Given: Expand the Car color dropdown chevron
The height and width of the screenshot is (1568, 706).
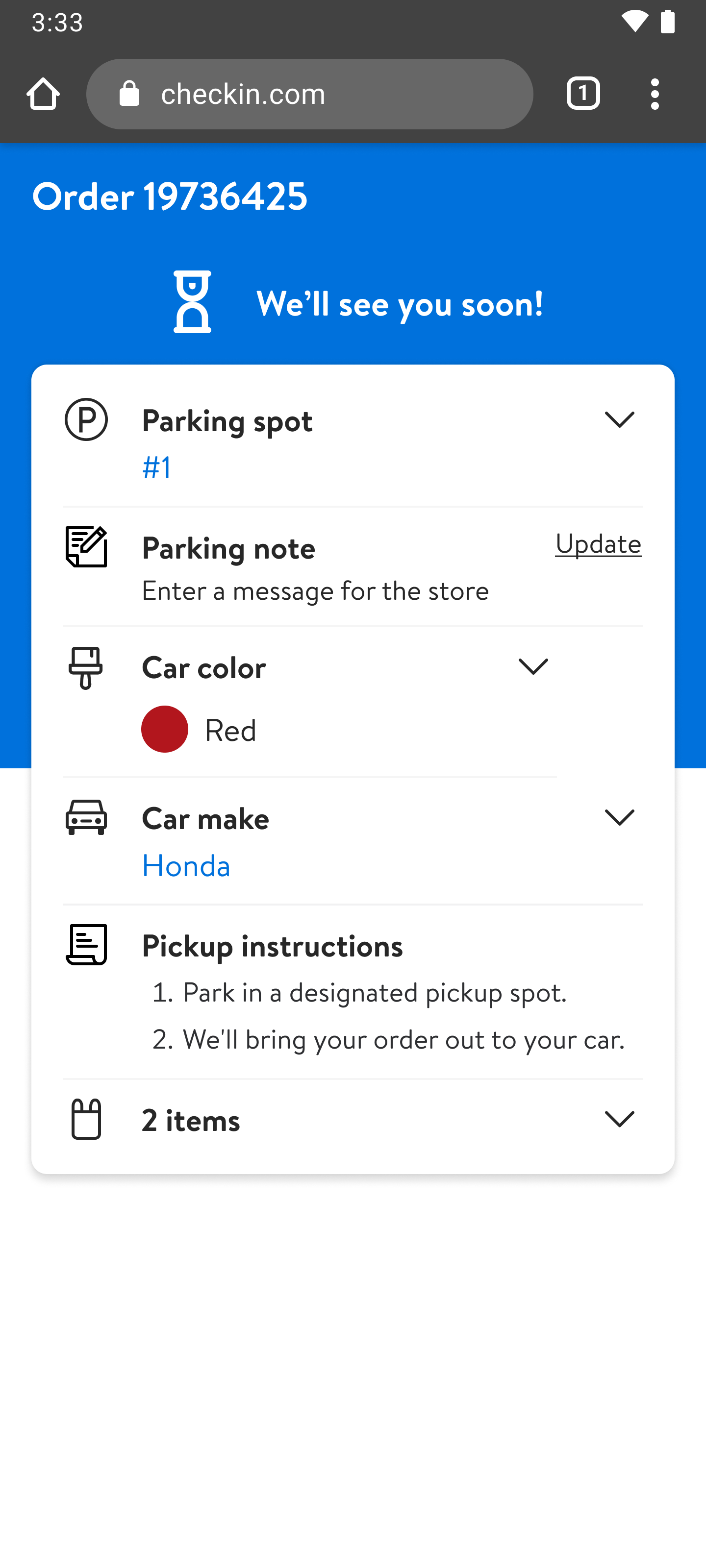Looking at the screenshot, I should [x=533, y=666].
